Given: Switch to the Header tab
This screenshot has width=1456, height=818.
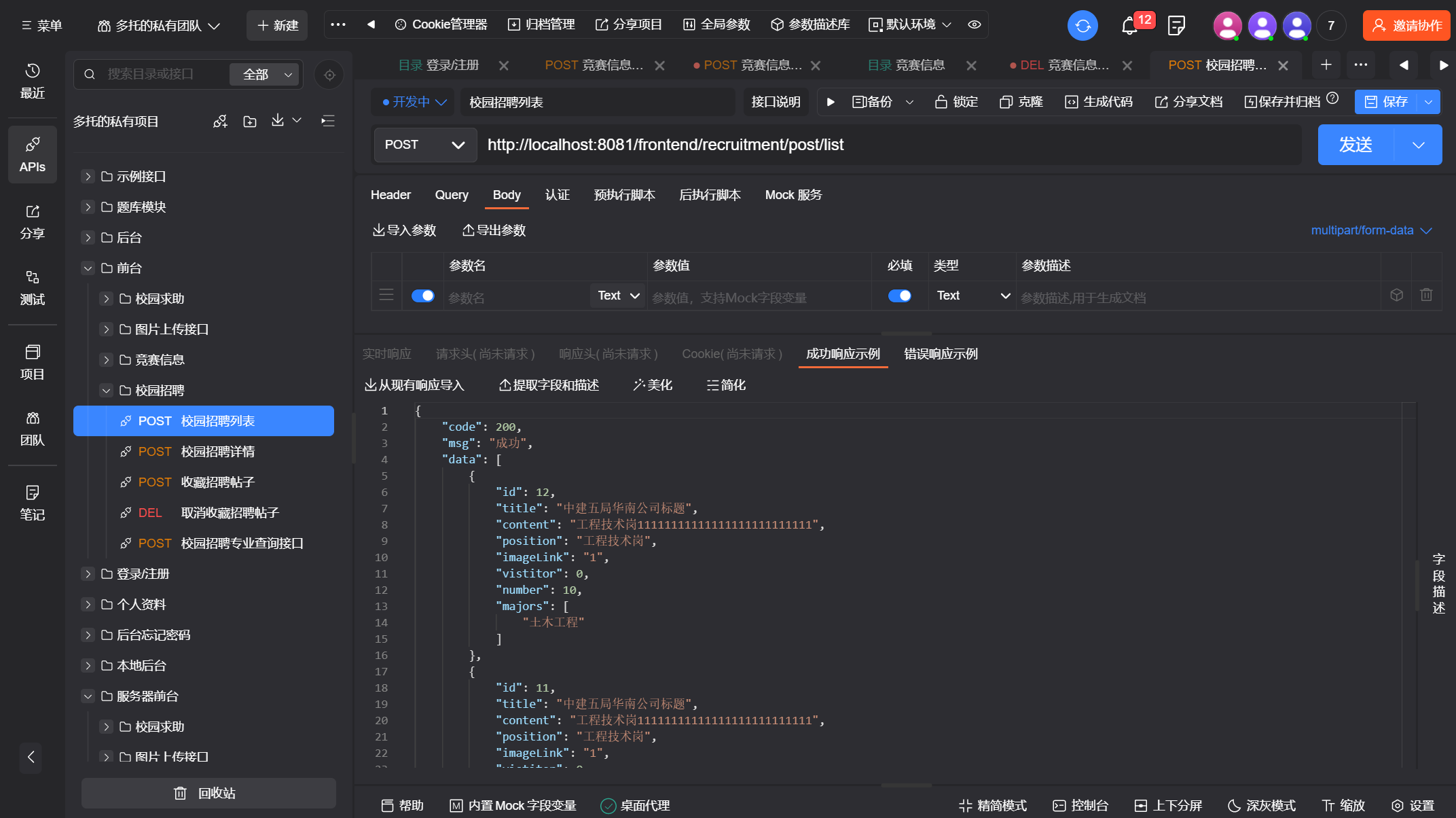Looking at the screenshot, I should (x=390, y=195).
